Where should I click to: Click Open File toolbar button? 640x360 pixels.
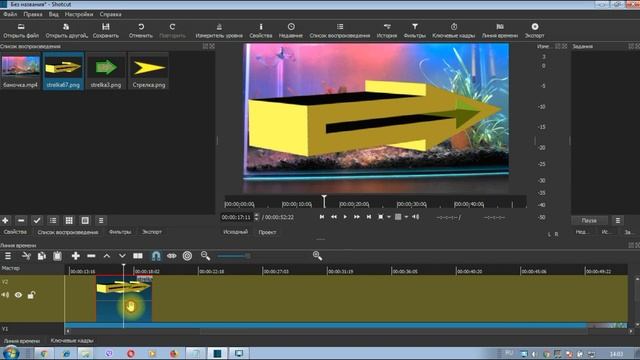pyautogui.click(x=21, y=31)
